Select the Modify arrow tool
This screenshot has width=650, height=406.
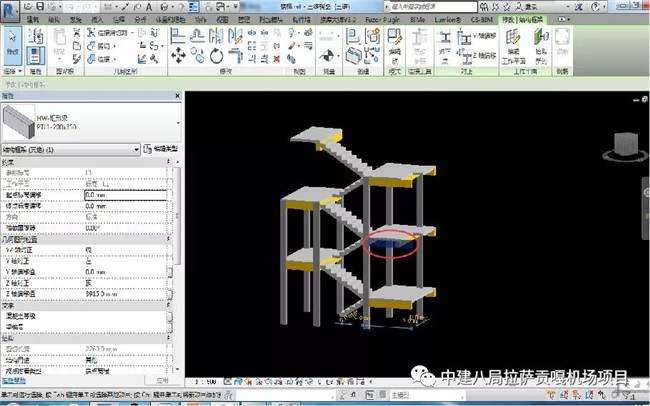12,44
